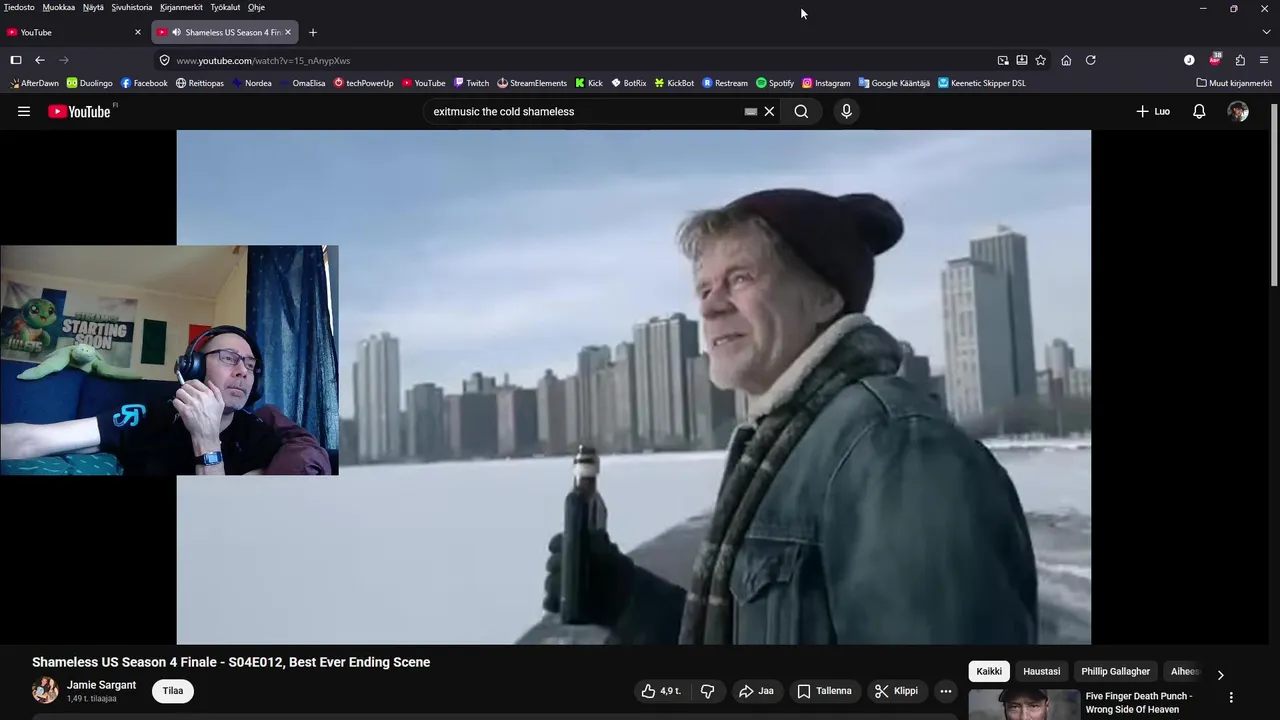Close the first YouTube tab
Screen dimensions: 1280x720
coord(138,32)
